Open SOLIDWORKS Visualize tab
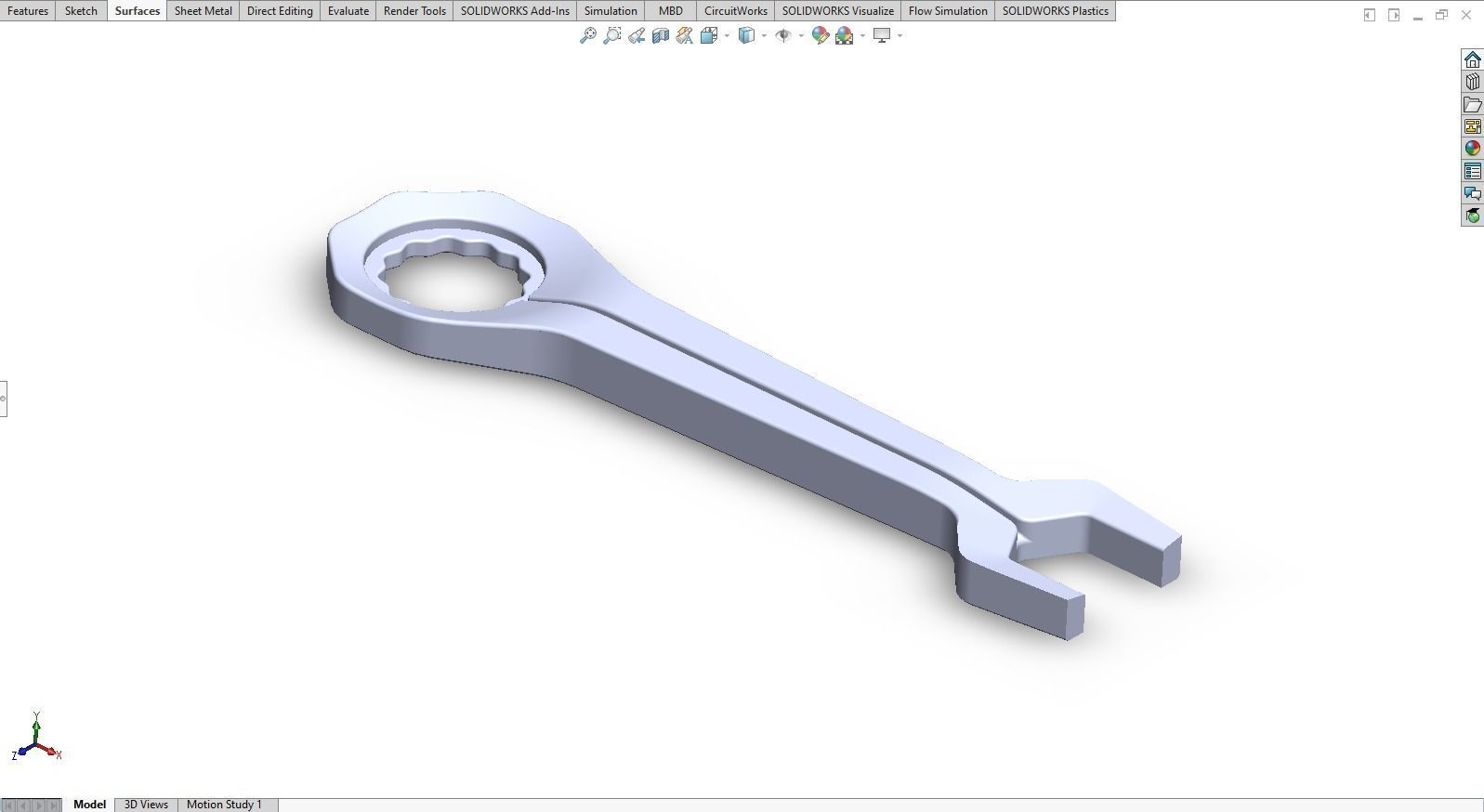 [837, 10]
